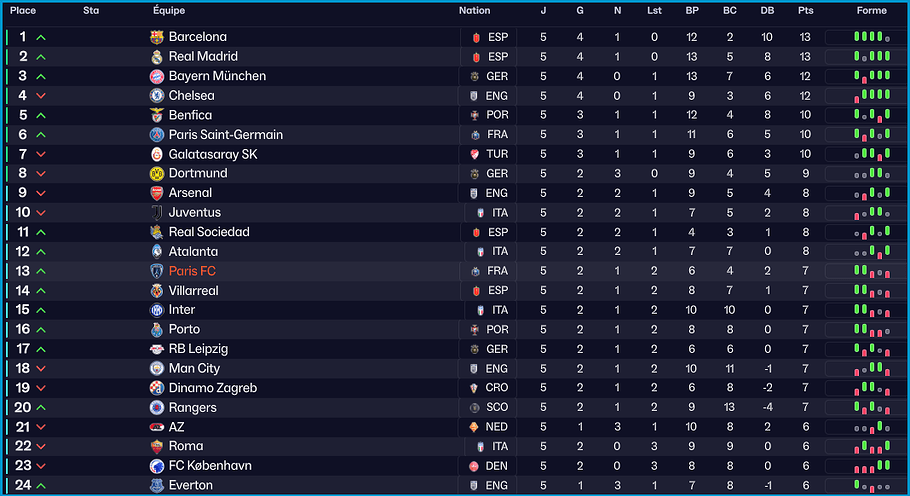Sort table by Pts column header
This screenshot has width=910, height=496.
(x=806, y=11)
